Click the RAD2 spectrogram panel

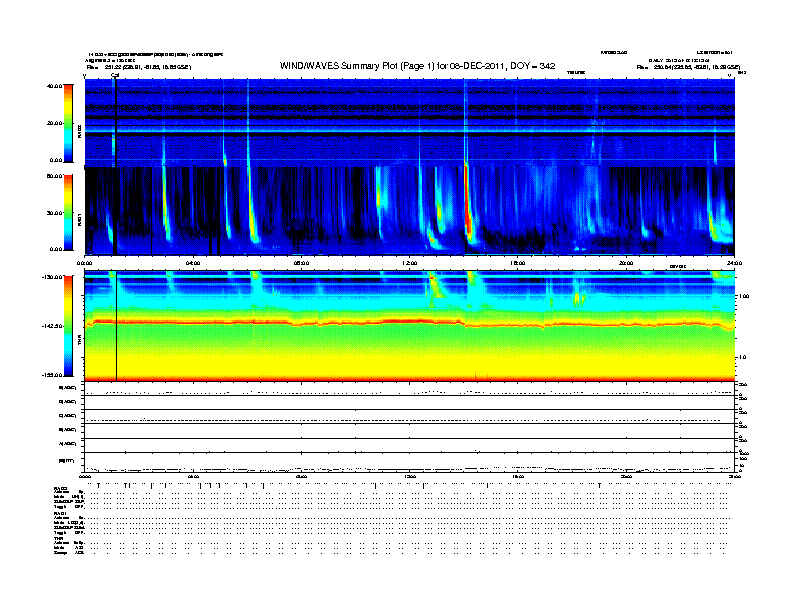[410, 123]
